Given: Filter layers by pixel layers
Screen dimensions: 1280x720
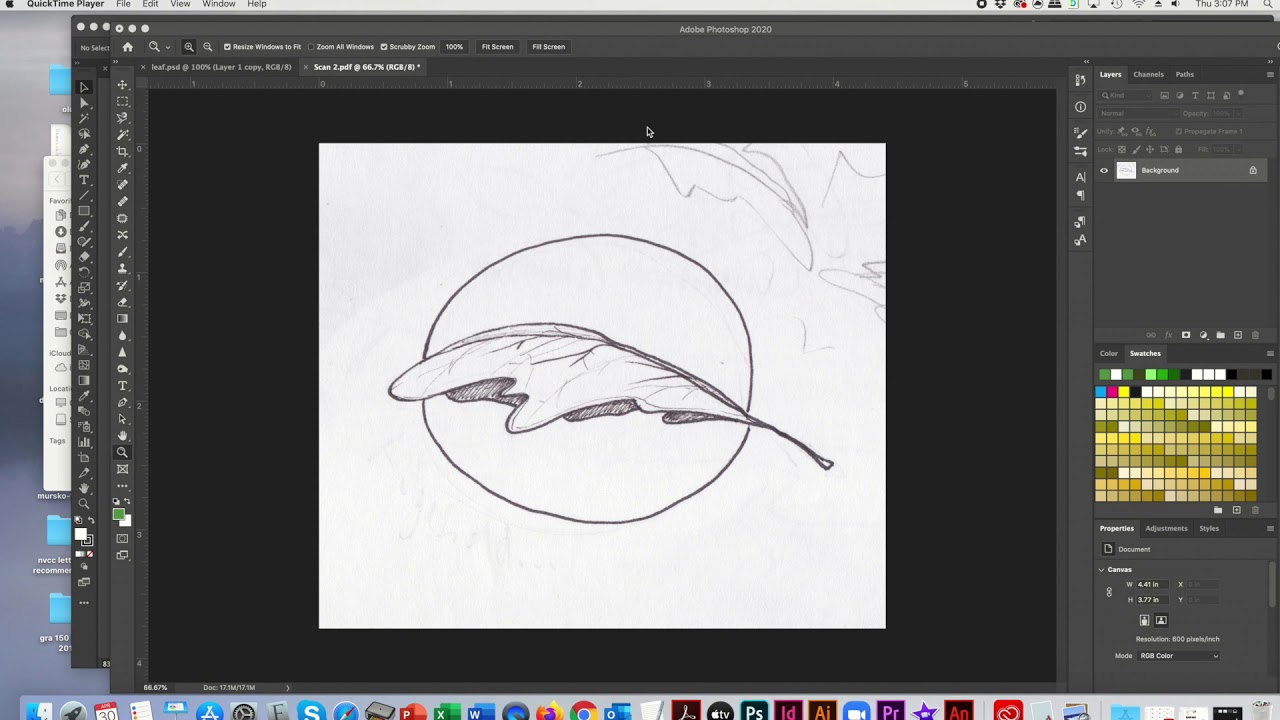Looking at the screenshot, I should click(x=1164, y=95).
